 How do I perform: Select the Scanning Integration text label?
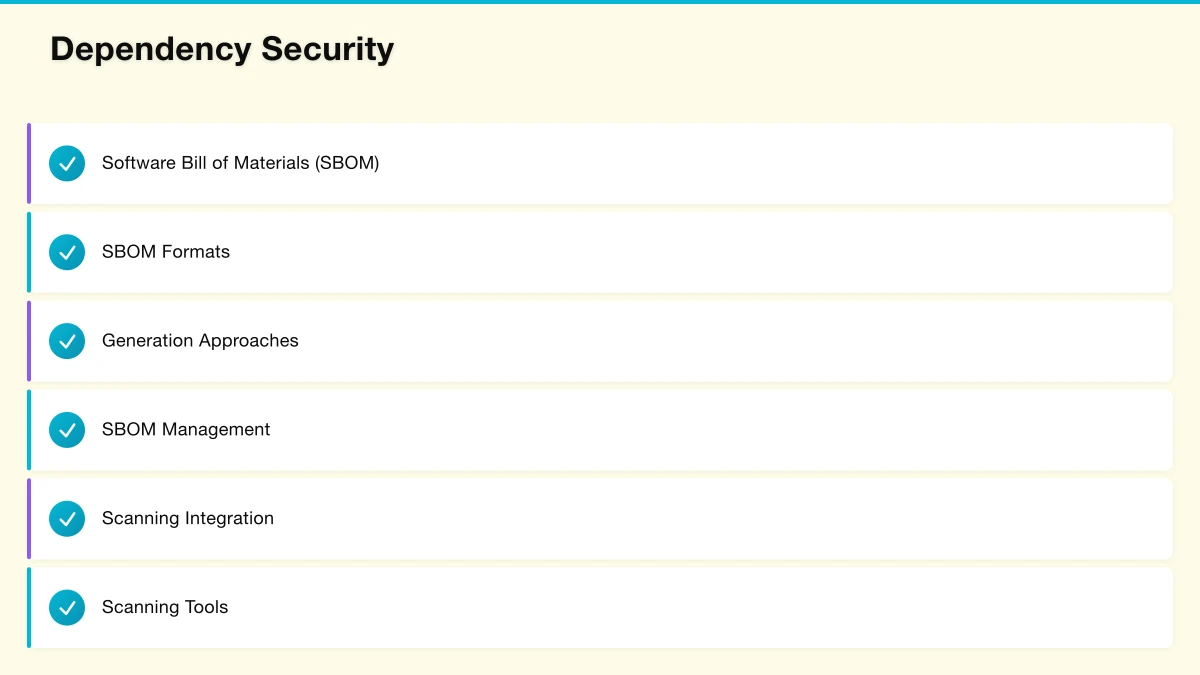(x=188, y=519)
